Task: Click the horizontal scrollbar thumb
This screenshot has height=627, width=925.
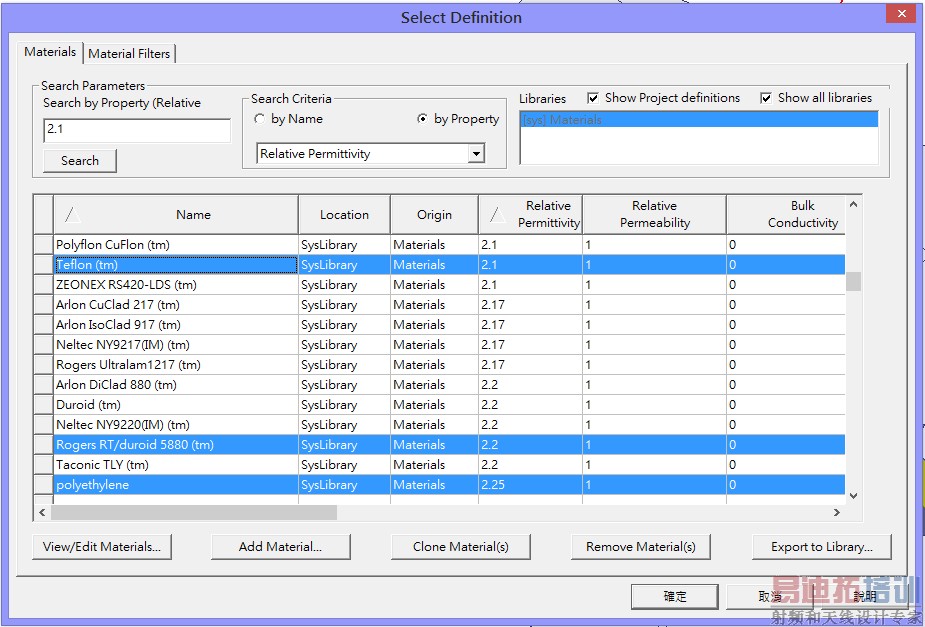Action: coord(193,513)
